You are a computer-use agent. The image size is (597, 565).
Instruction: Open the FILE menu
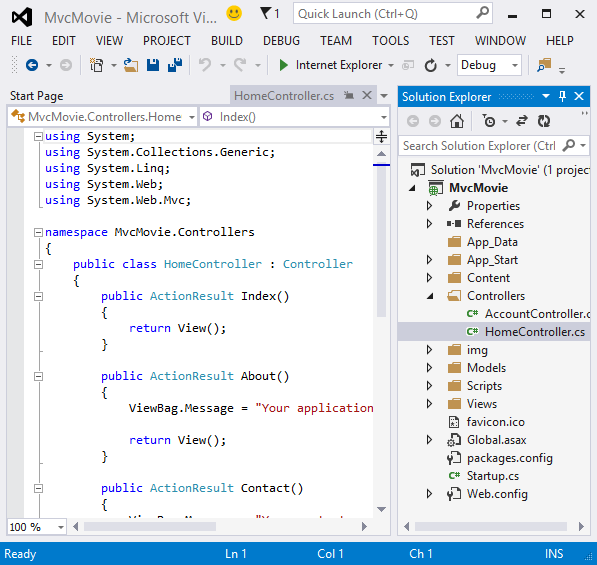[x=21, y=41]
